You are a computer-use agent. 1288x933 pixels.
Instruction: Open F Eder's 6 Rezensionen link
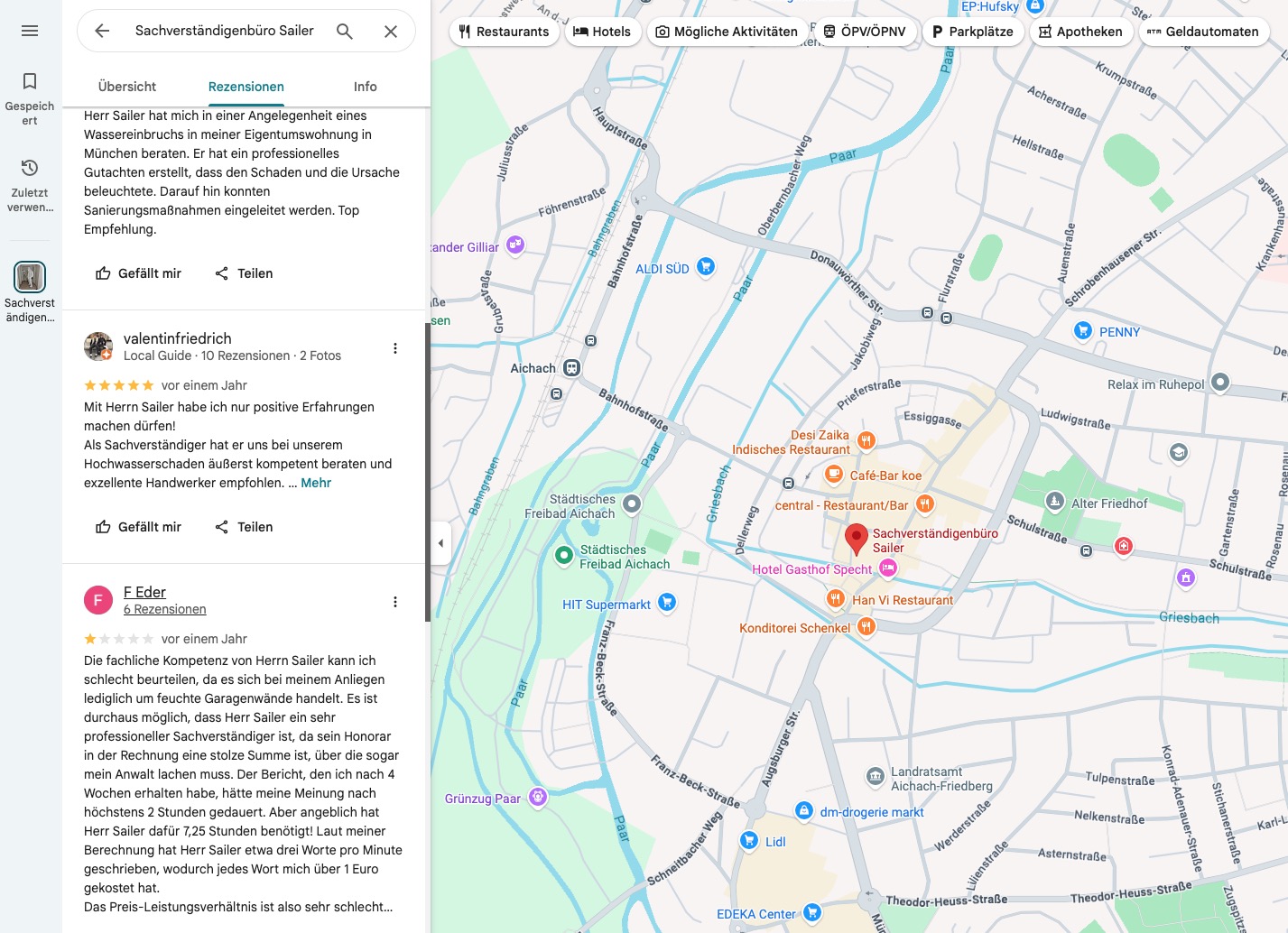[165, 610]
